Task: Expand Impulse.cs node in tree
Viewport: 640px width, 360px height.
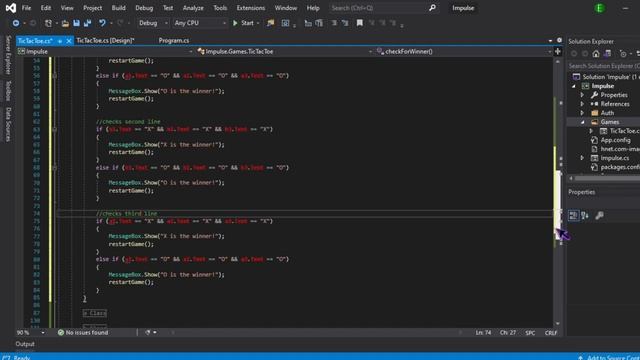Action: point(582,158)
